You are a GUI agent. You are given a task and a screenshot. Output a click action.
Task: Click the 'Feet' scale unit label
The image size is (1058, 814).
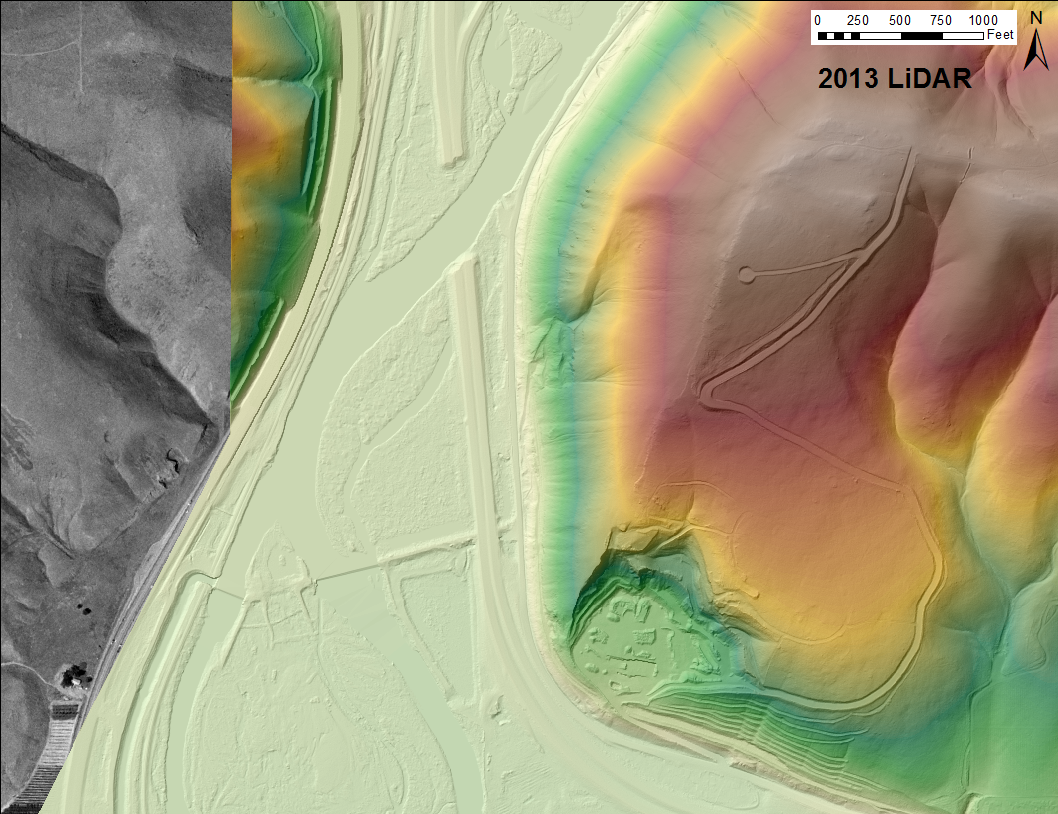coord(1000,34)
